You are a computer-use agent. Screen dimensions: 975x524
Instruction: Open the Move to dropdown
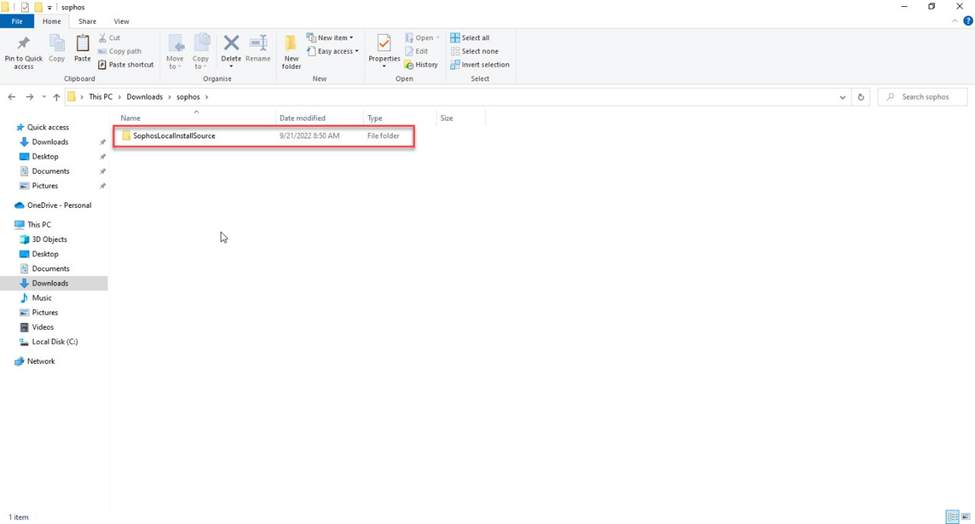175,52
